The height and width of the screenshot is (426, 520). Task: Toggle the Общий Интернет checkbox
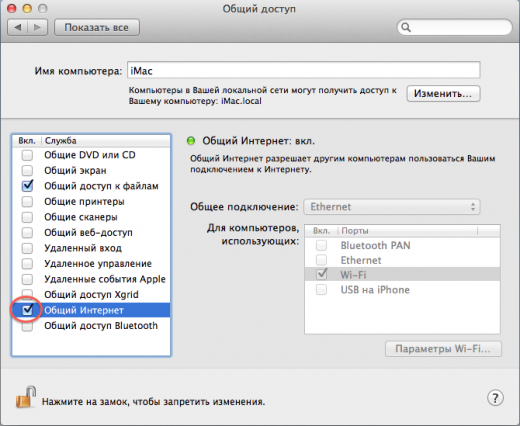point(27,310)
